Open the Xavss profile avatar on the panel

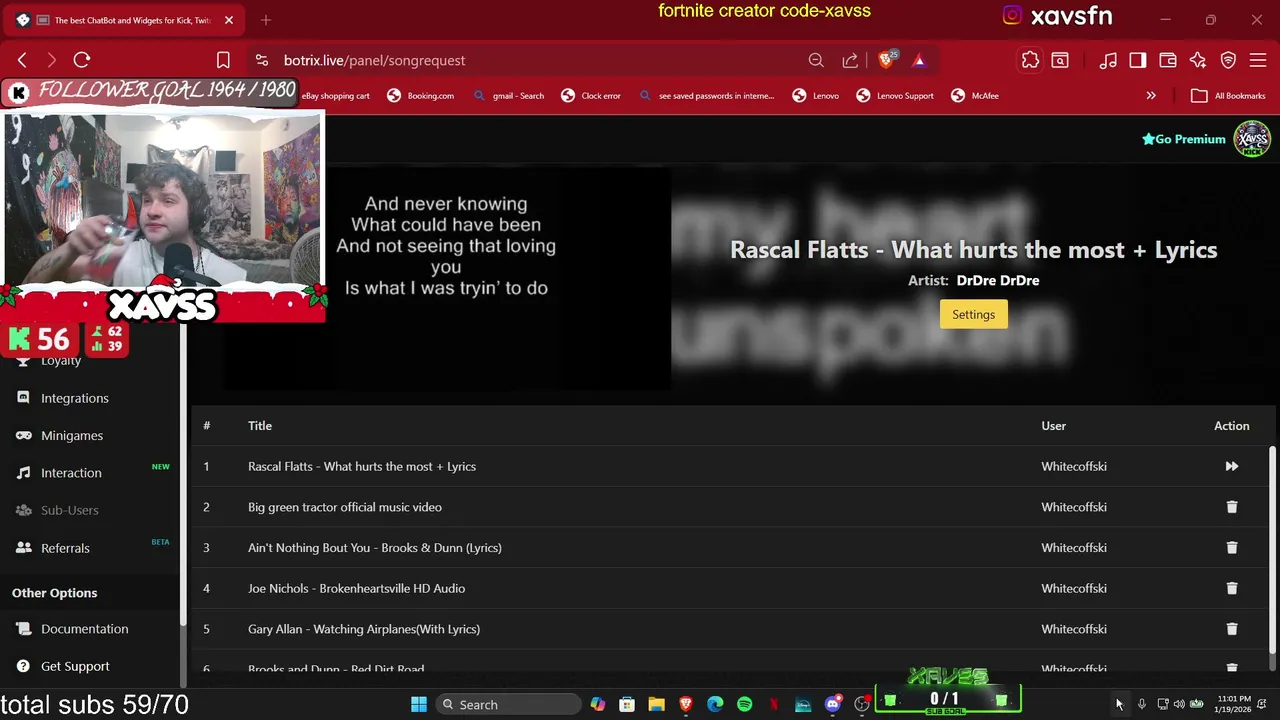click(x=1252, y=139)
